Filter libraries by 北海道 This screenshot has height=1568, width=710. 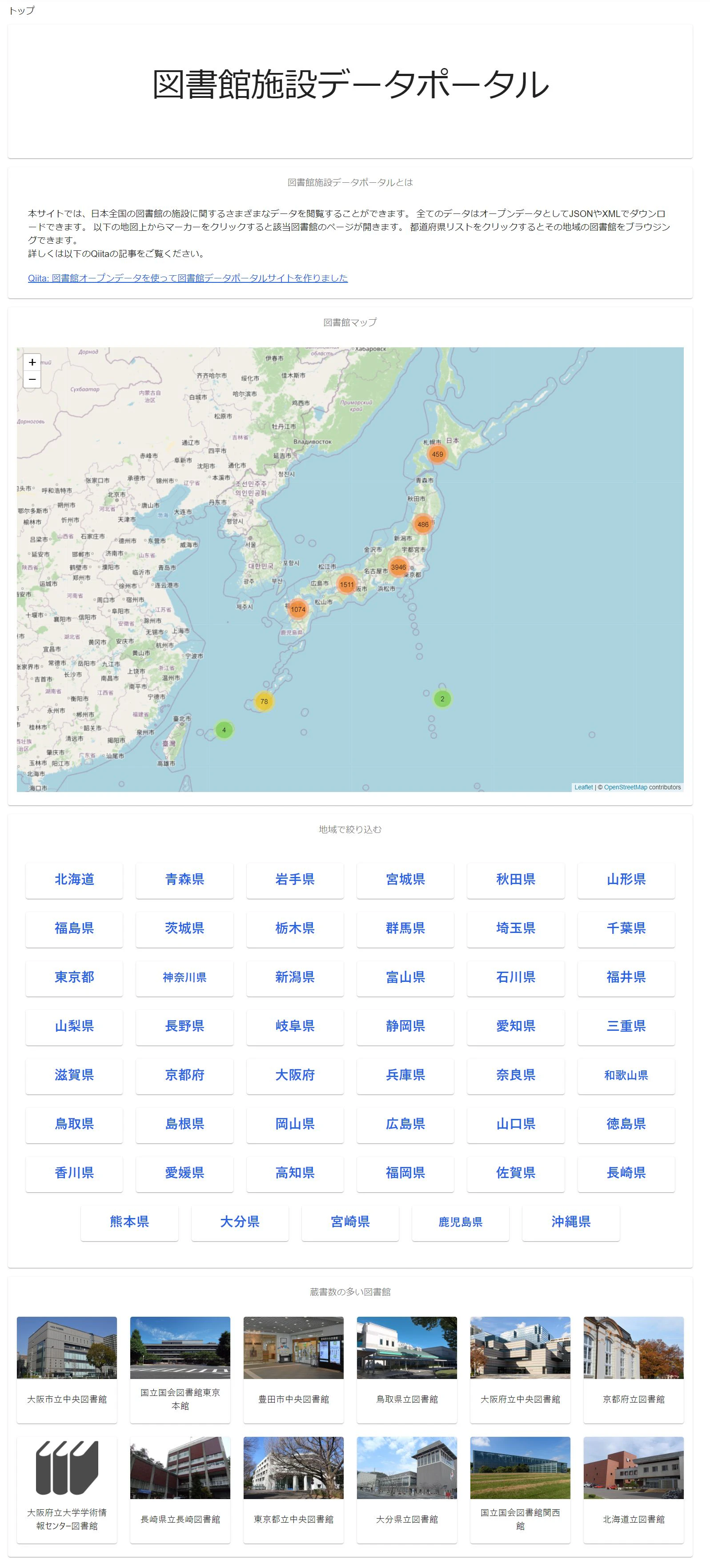coord(74,880)
